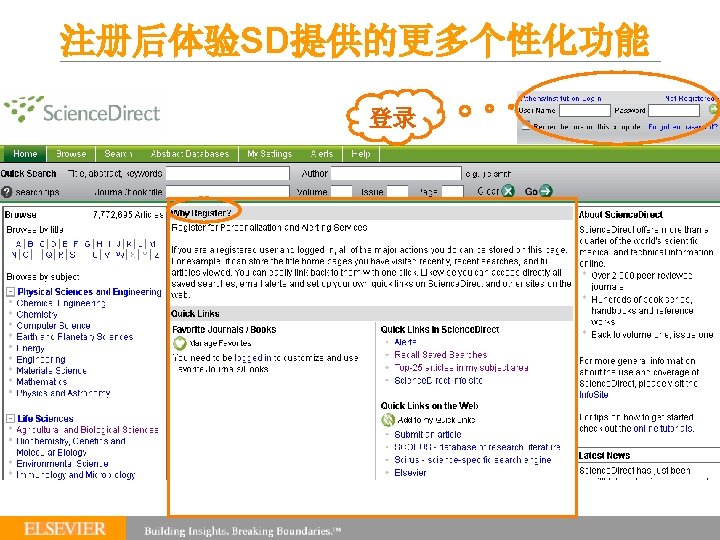Viewport: 720px width, 540px height.
Task: Open the Earth and Planetary Sciences link
Action: click(74, 337)
